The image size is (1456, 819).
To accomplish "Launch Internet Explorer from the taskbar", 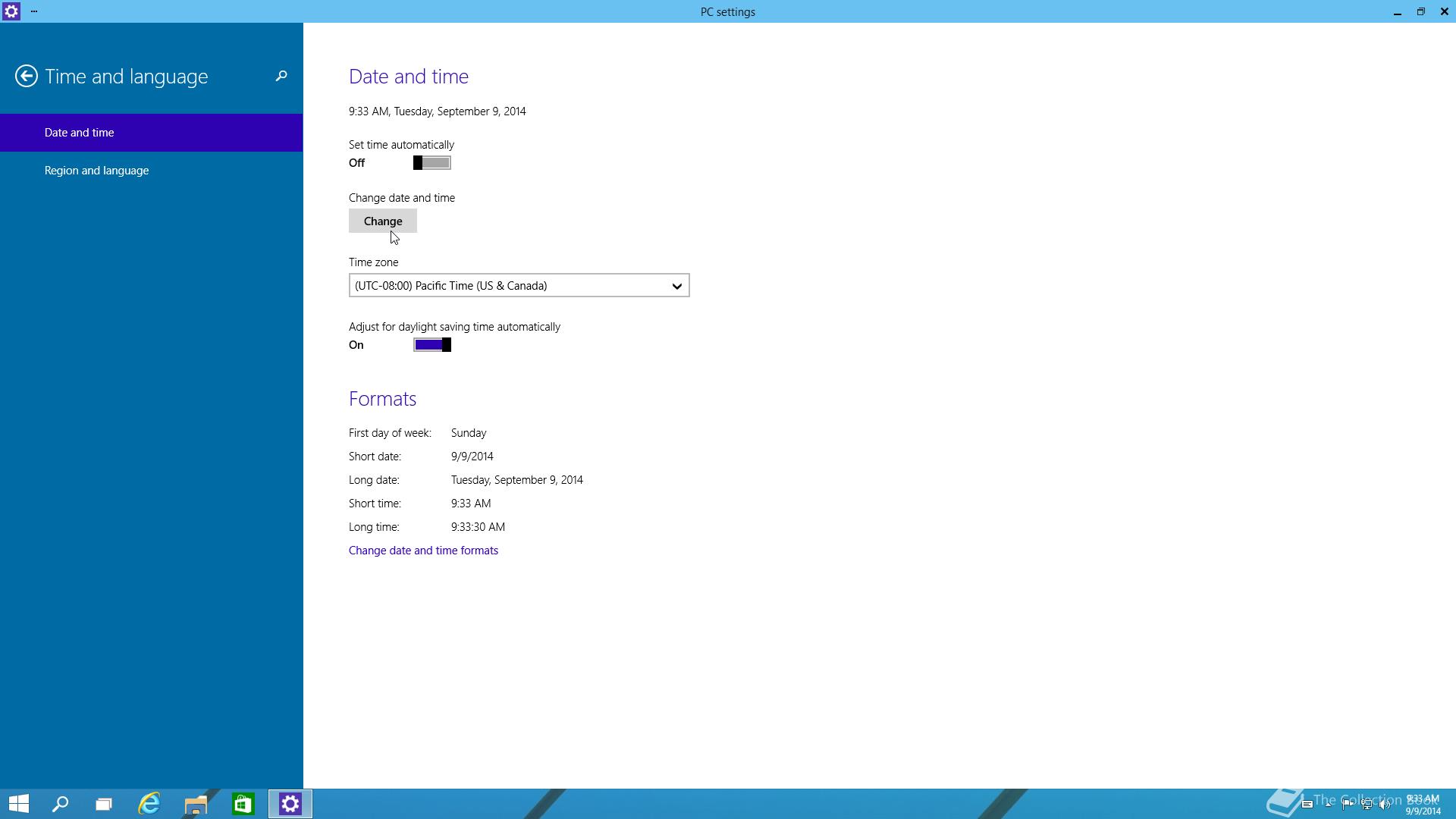I will point(149,804).
